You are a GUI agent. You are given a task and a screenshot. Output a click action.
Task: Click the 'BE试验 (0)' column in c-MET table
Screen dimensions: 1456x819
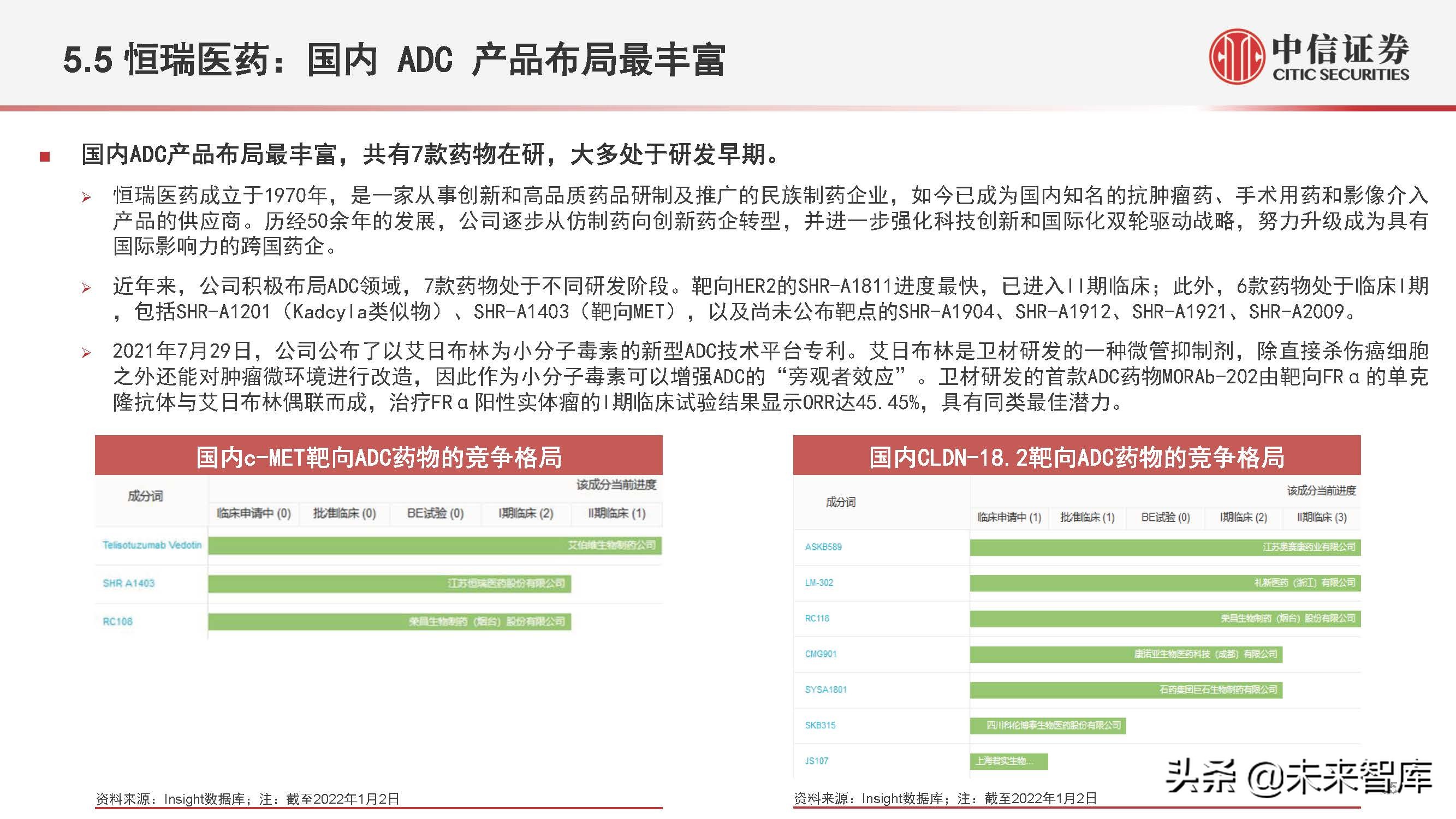[x=435, y=513]
